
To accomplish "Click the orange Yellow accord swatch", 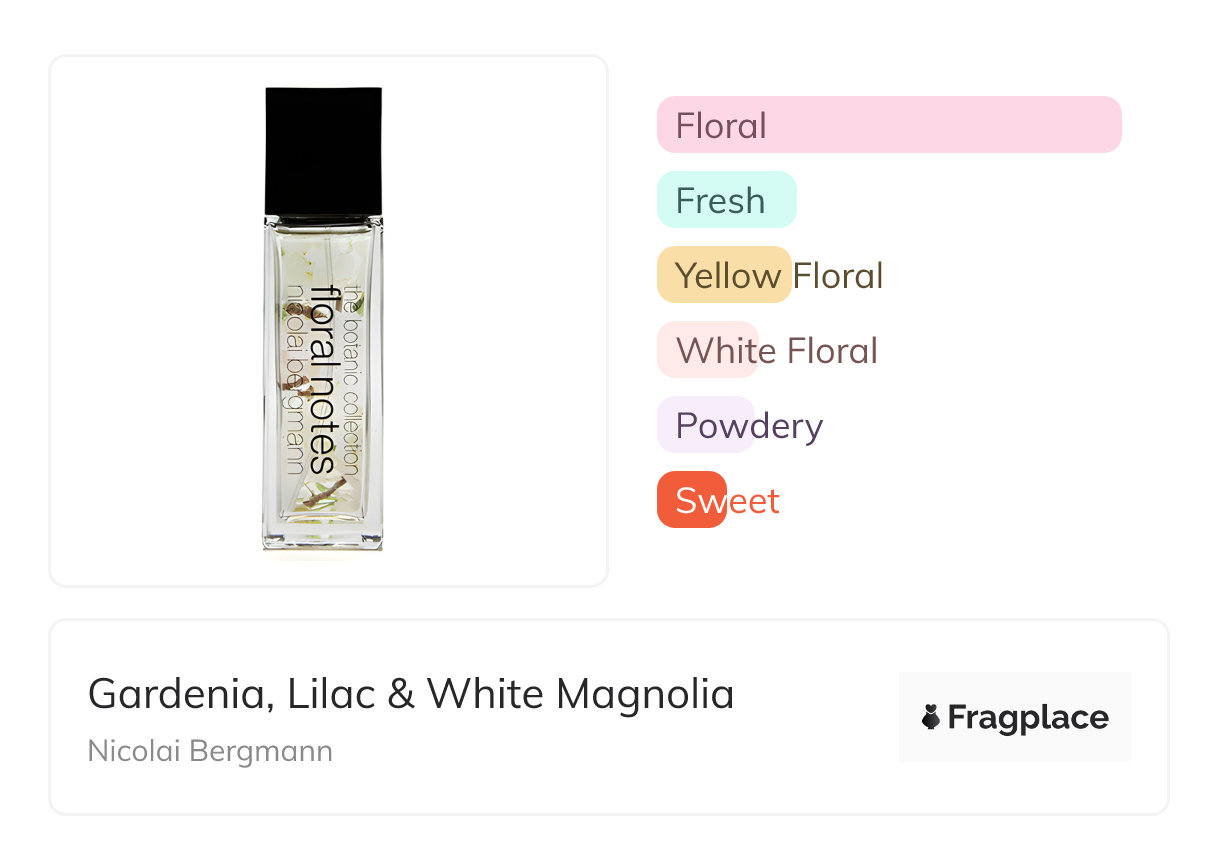I will pyautogui.click(x=723, y=275).
